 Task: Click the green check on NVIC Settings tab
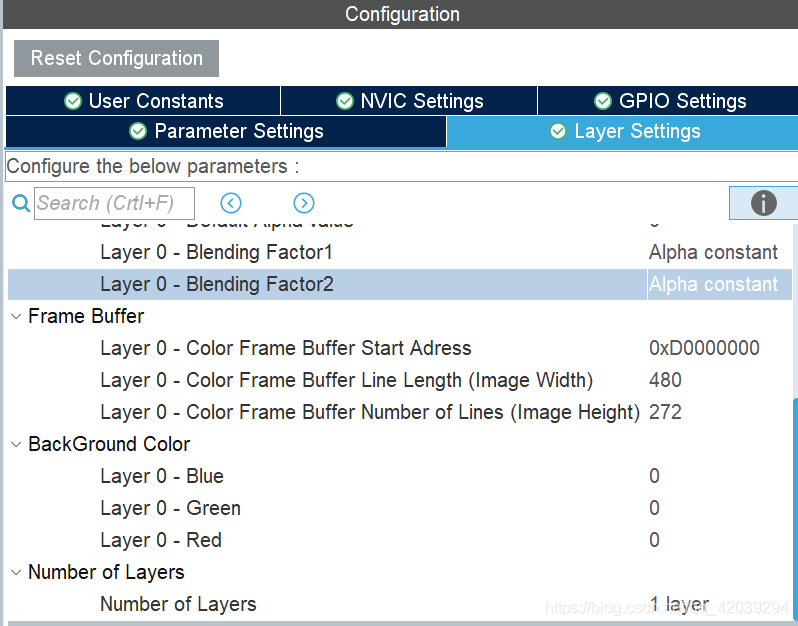pyautogui.click(x=345, y=101)
